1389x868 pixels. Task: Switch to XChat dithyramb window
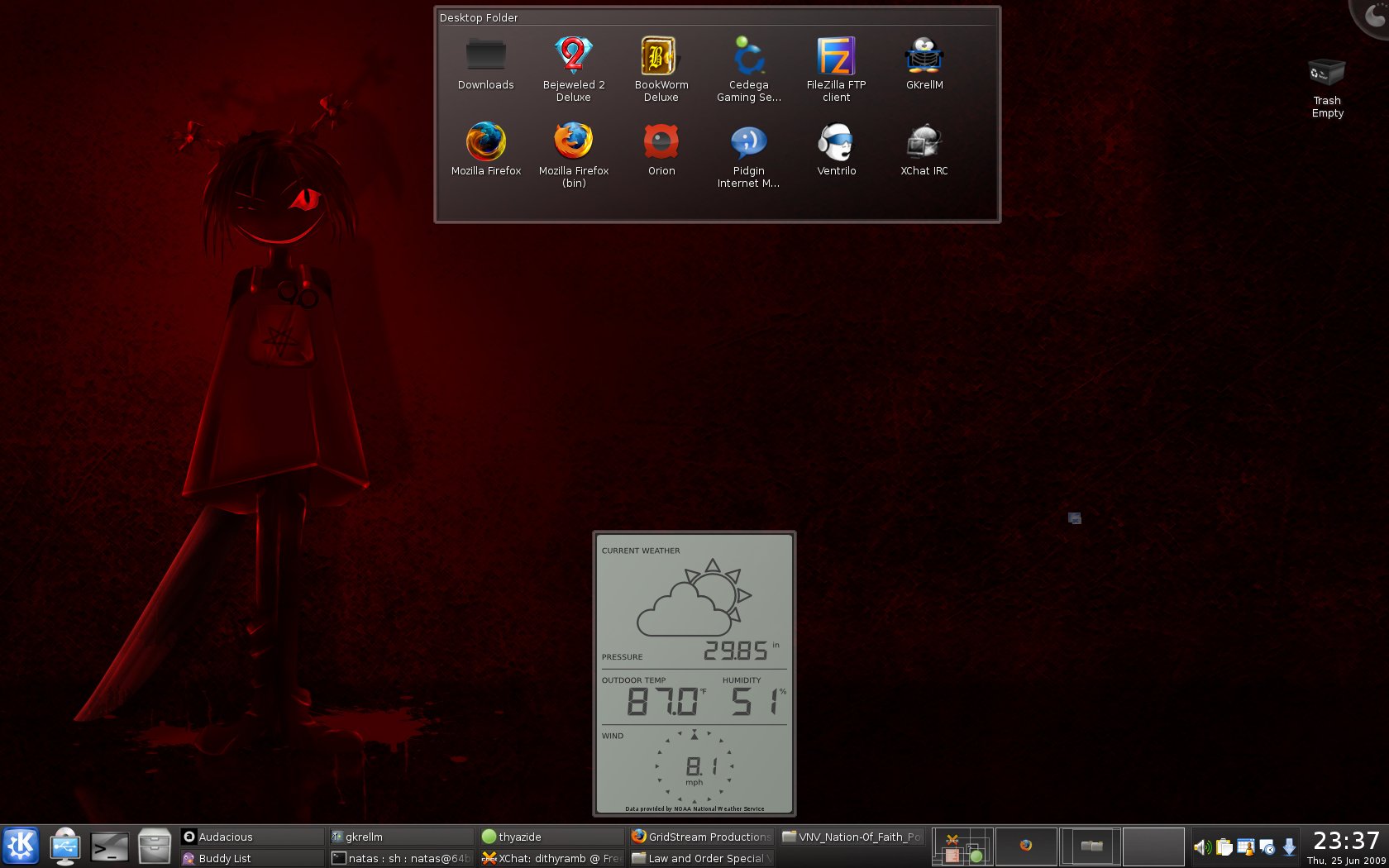click(x=551, y=858)
